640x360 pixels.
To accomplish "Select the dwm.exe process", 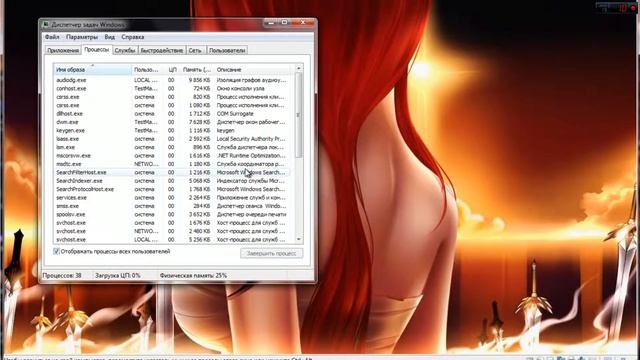I will click(x=172, y=122).
